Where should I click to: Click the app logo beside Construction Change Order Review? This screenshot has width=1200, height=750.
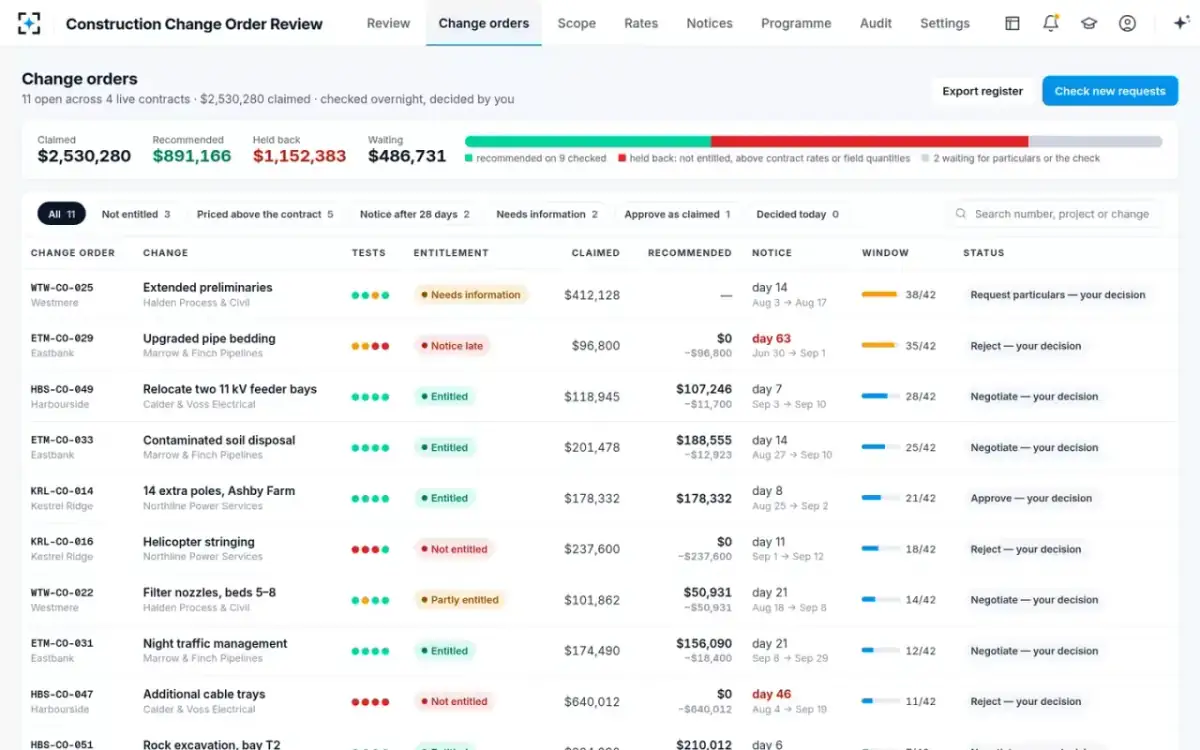click(x=30, y=24)
